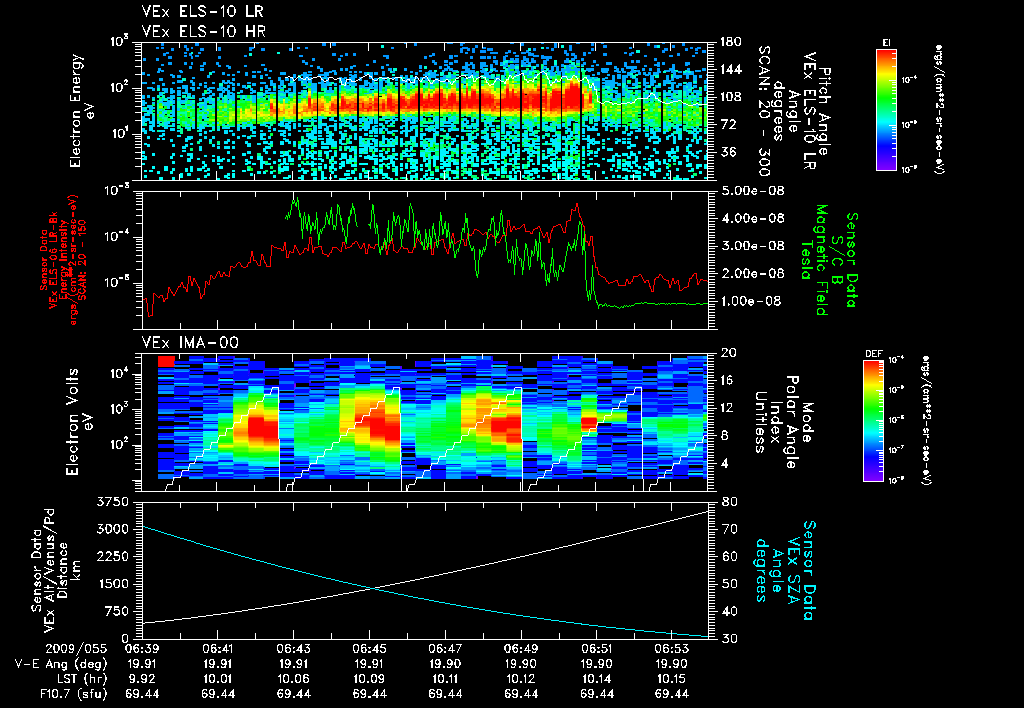Viewport: 1024px width, 708px height.
Task: Click the SZA axis tick '80'
Action: (730, 502)
